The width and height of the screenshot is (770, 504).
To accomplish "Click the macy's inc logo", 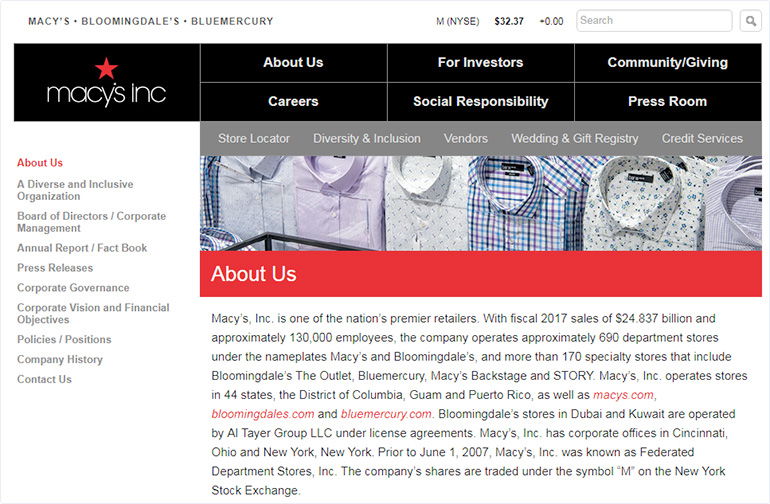I will pyautogui.click(x=107, y=82).
